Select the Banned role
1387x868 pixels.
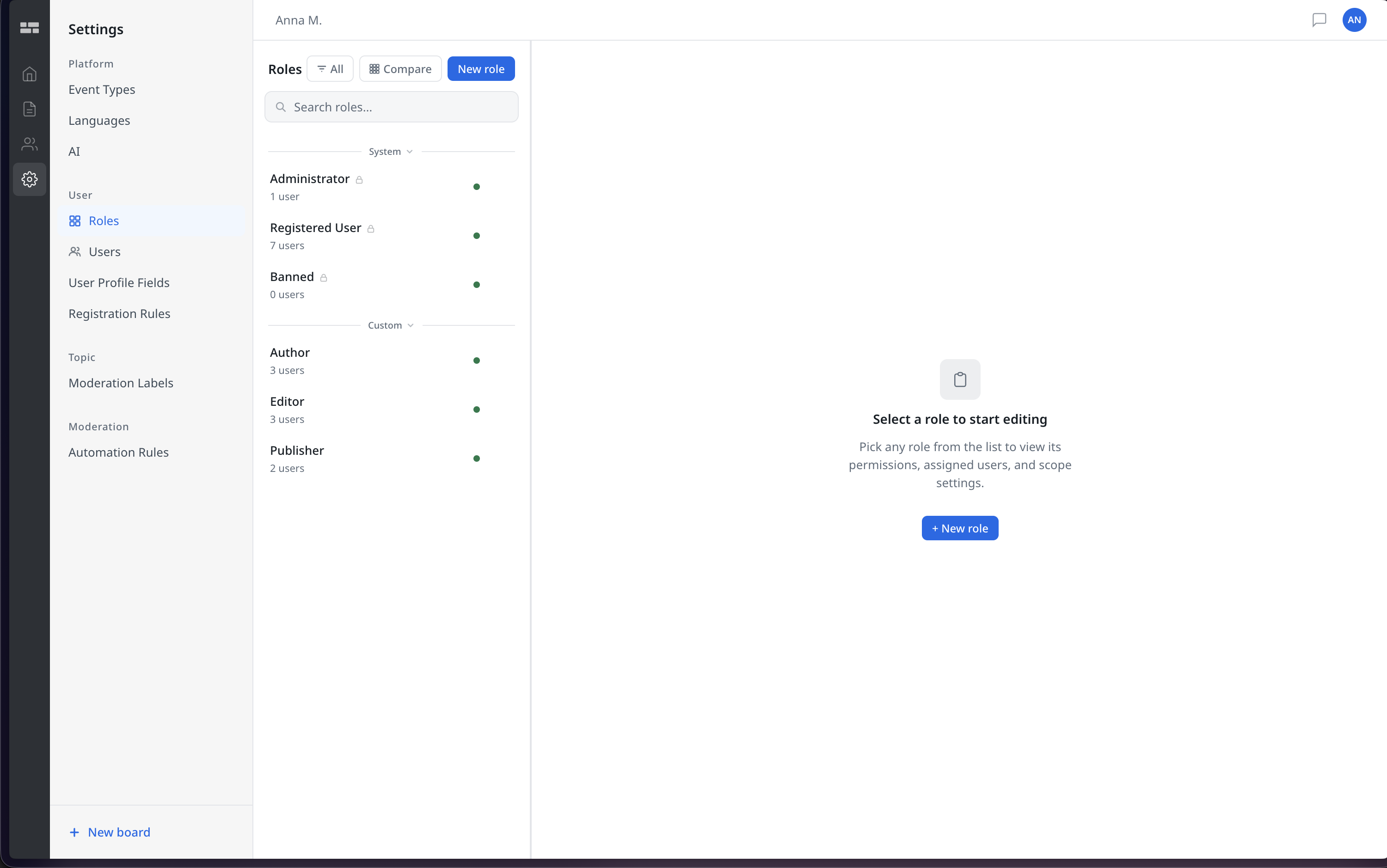click(x=392, y=285)
